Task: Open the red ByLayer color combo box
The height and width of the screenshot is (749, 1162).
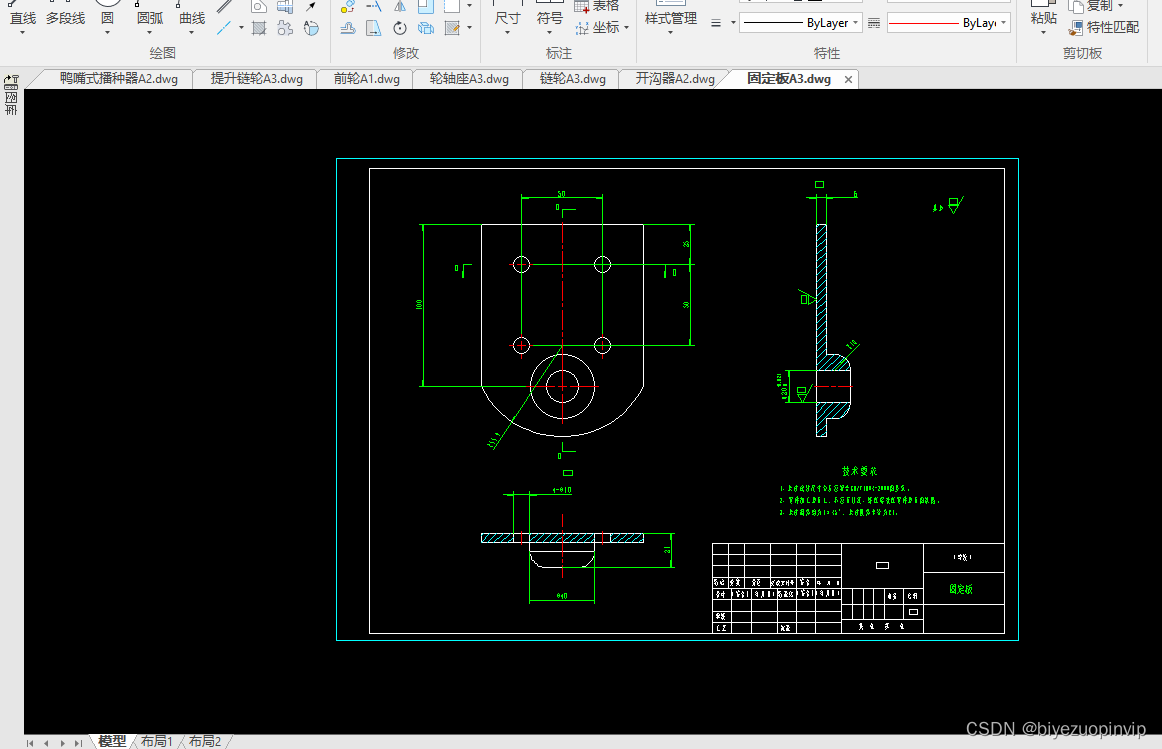Action: (949, 23)
